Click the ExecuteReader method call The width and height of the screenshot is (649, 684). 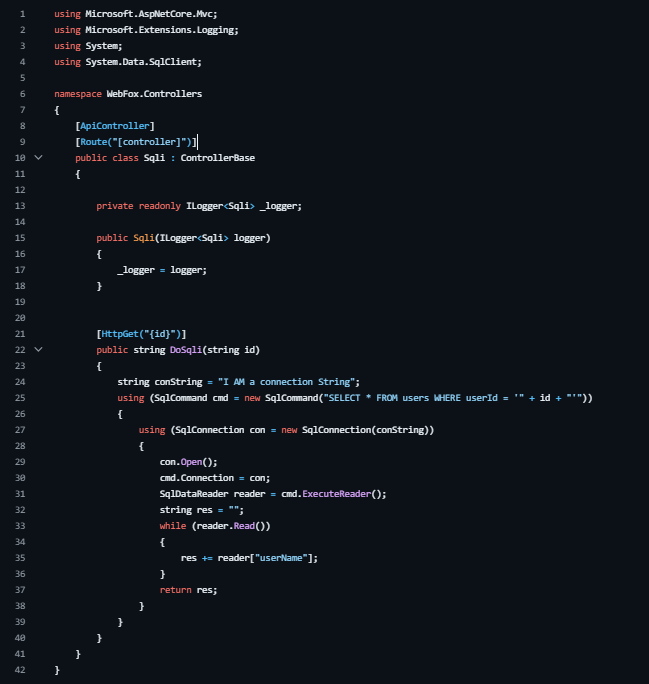pyautogui.click(x=337, y=494)
